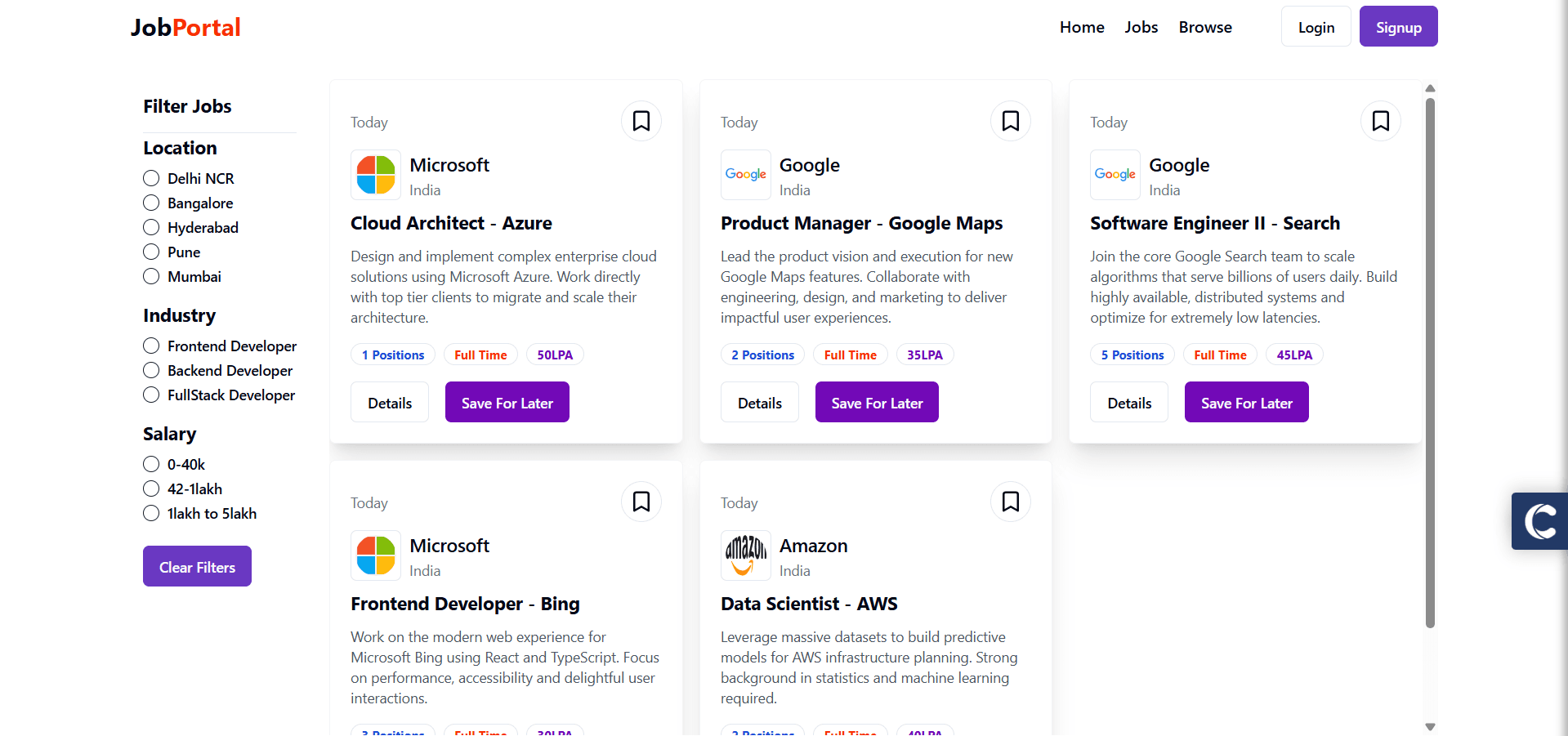Select Frontend Developer industry filter
The height and width of the screenshot is (736, 1568).
tap(151, 346)
